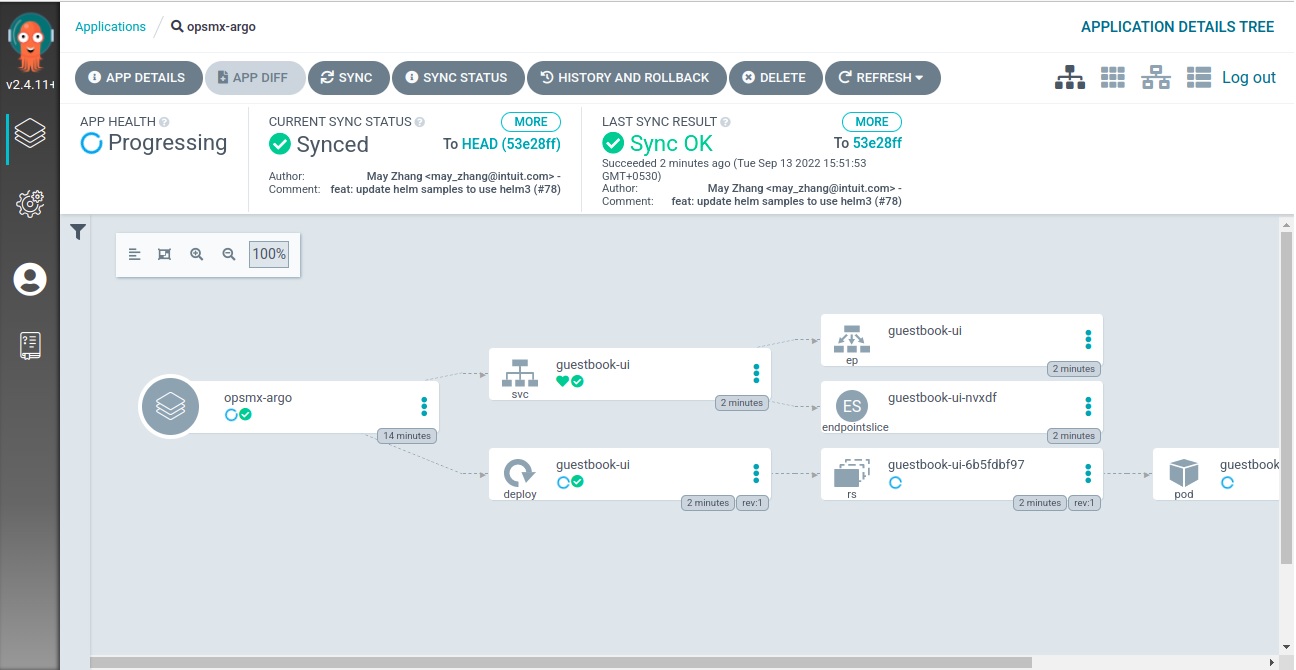Image resolution: width=1296 pixels, height=670 pixels.
Task: Click the compact/align layout icon
Action: coord(134,254)
